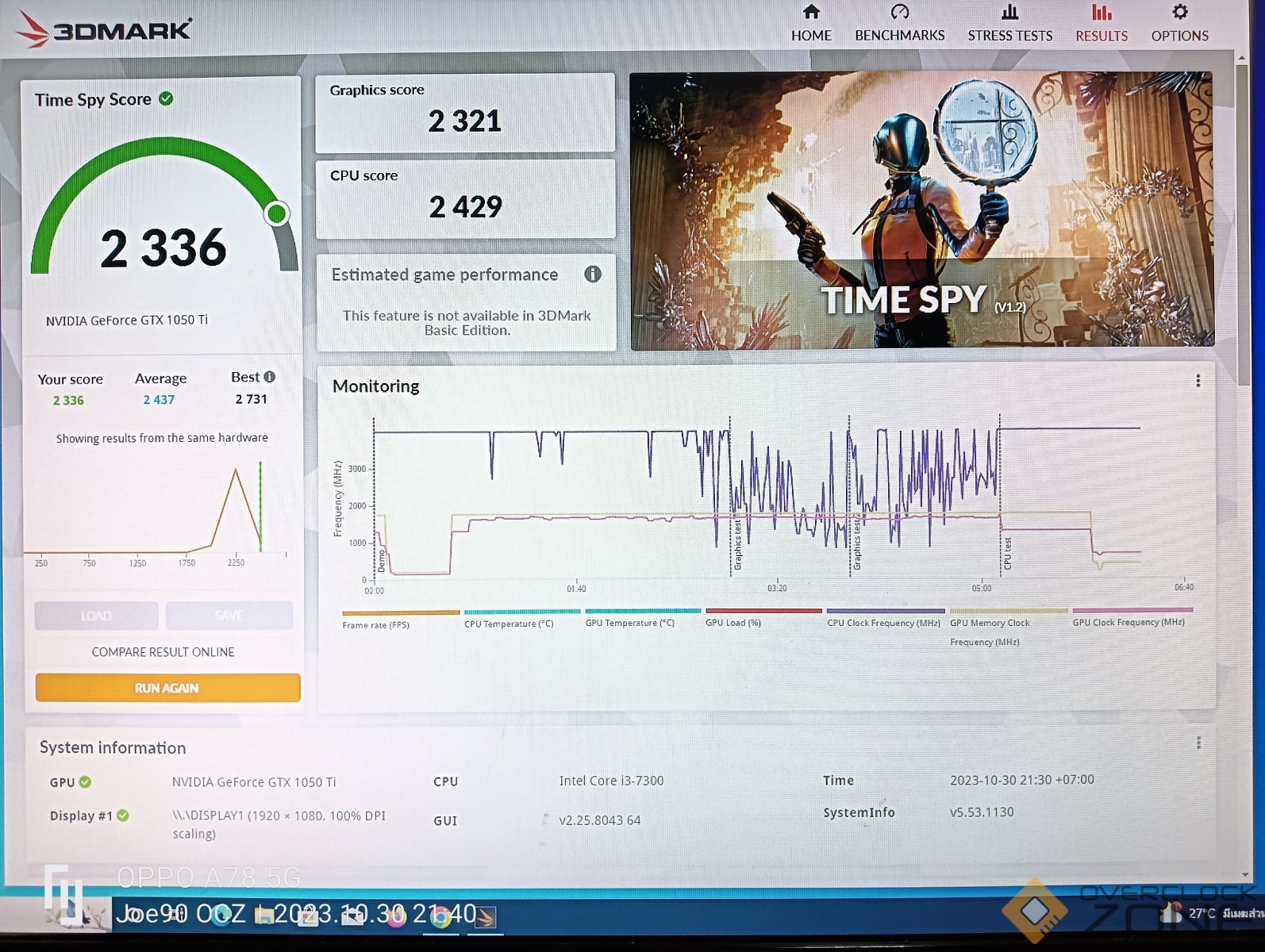
Task: Click the Intel Core i3-7300 CPU entry
Action: click(x=611, y=781)
